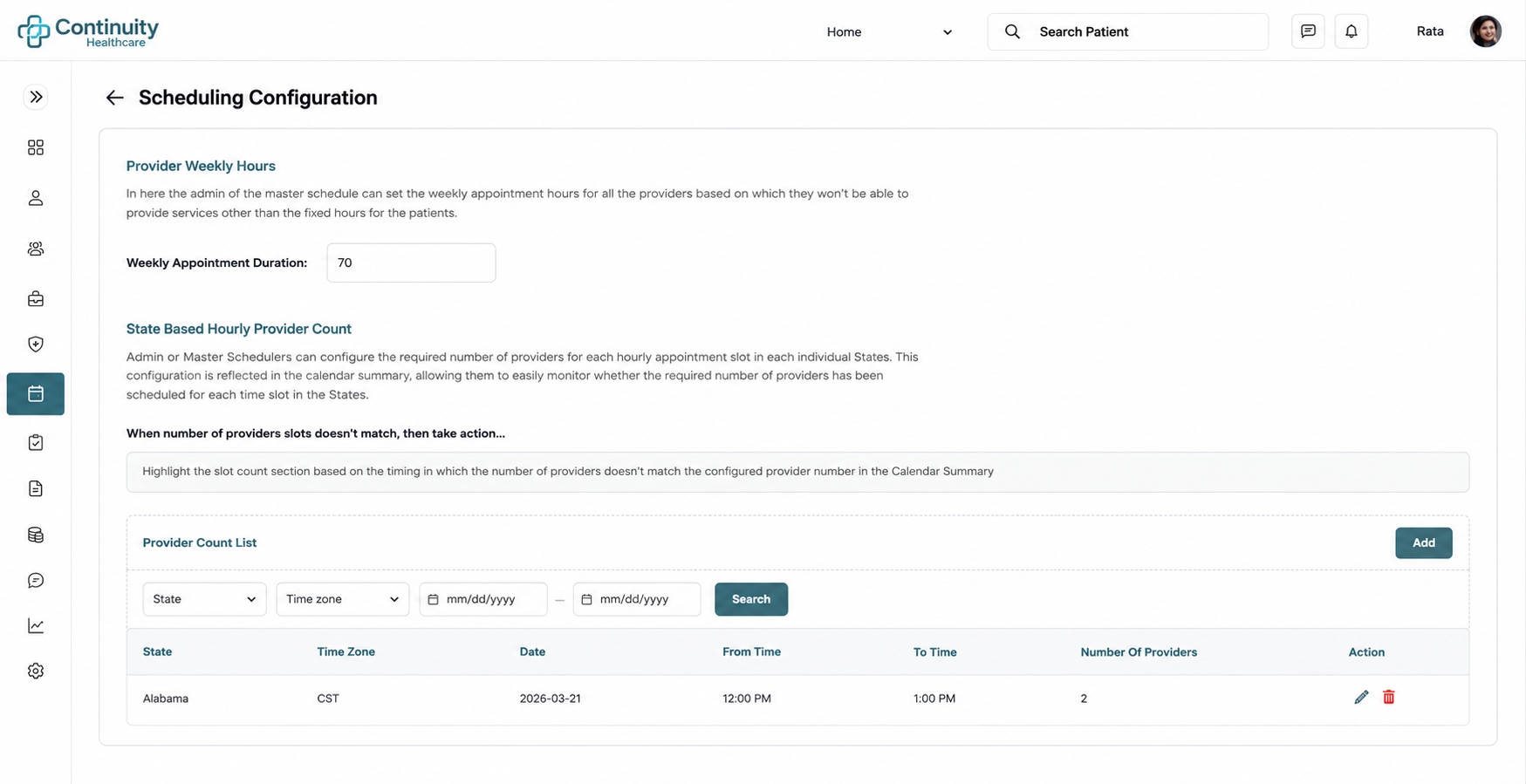Click the Weekly Appointment Duration field
The height and width of the screenshot is (784, 1526).
tap(411, 262)
